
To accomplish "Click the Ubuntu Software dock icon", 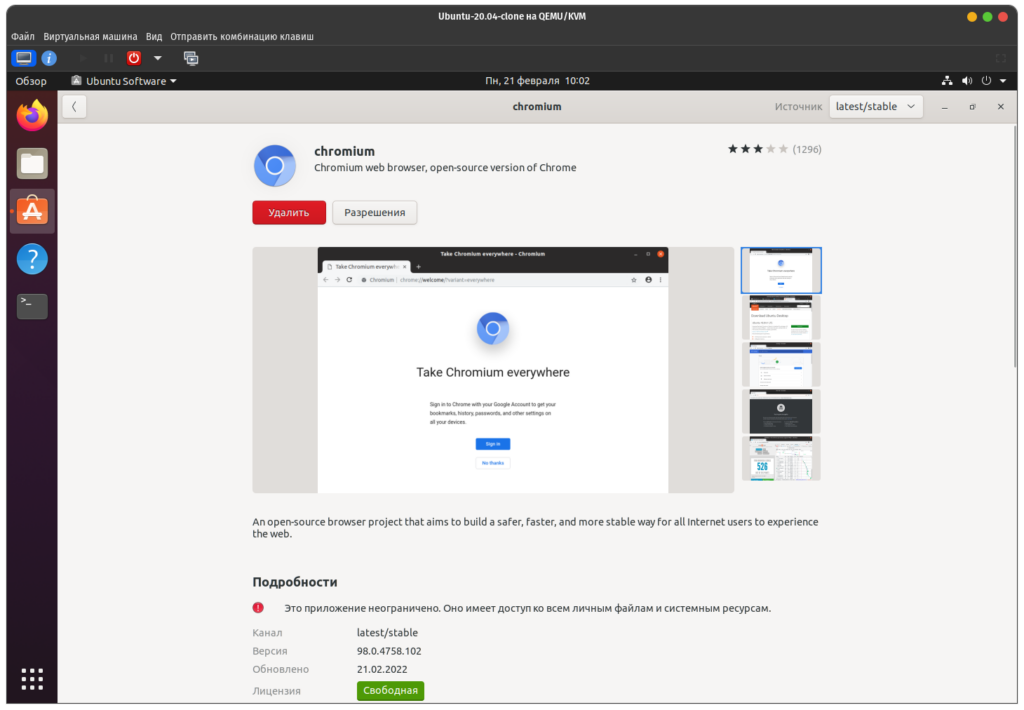I will [x=32, y=211].
